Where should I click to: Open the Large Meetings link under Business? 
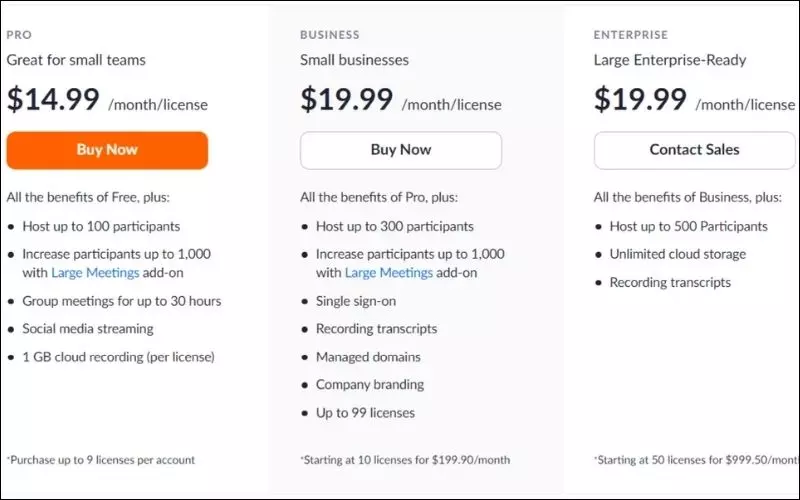389,272
